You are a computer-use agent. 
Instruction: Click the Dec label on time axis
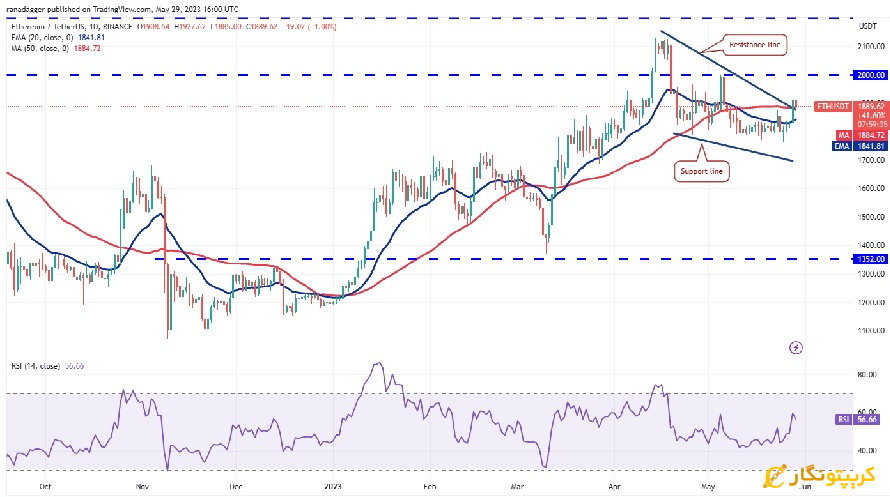(x=235, y=487)
